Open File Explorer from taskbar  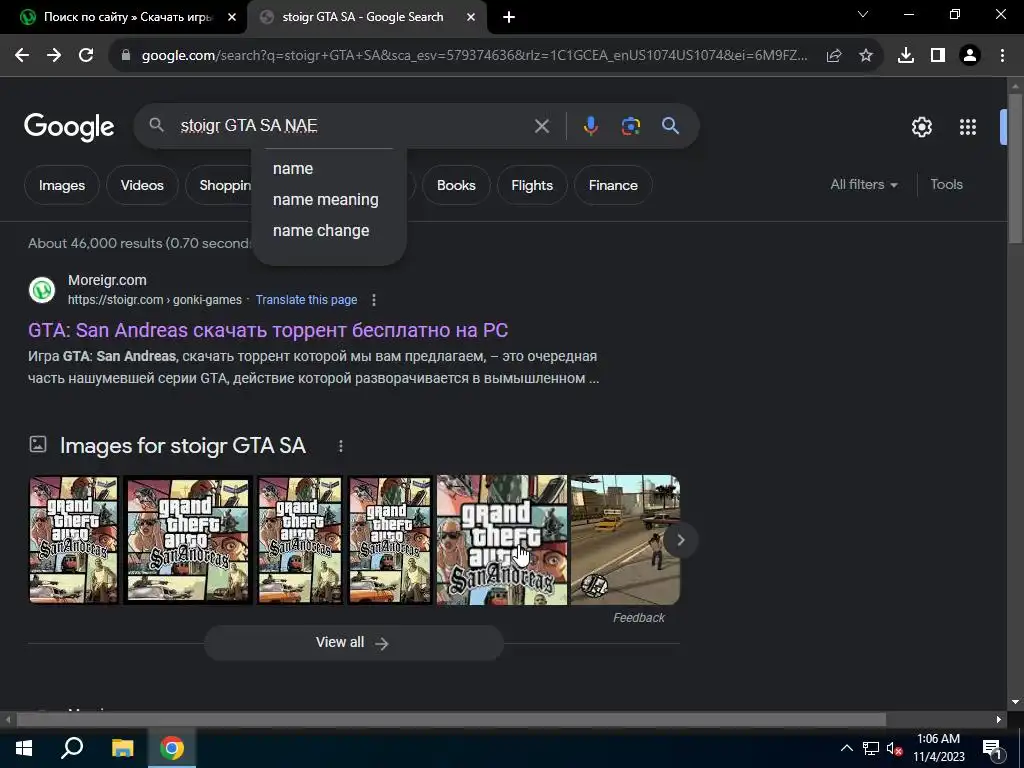(x=122, y=748)
